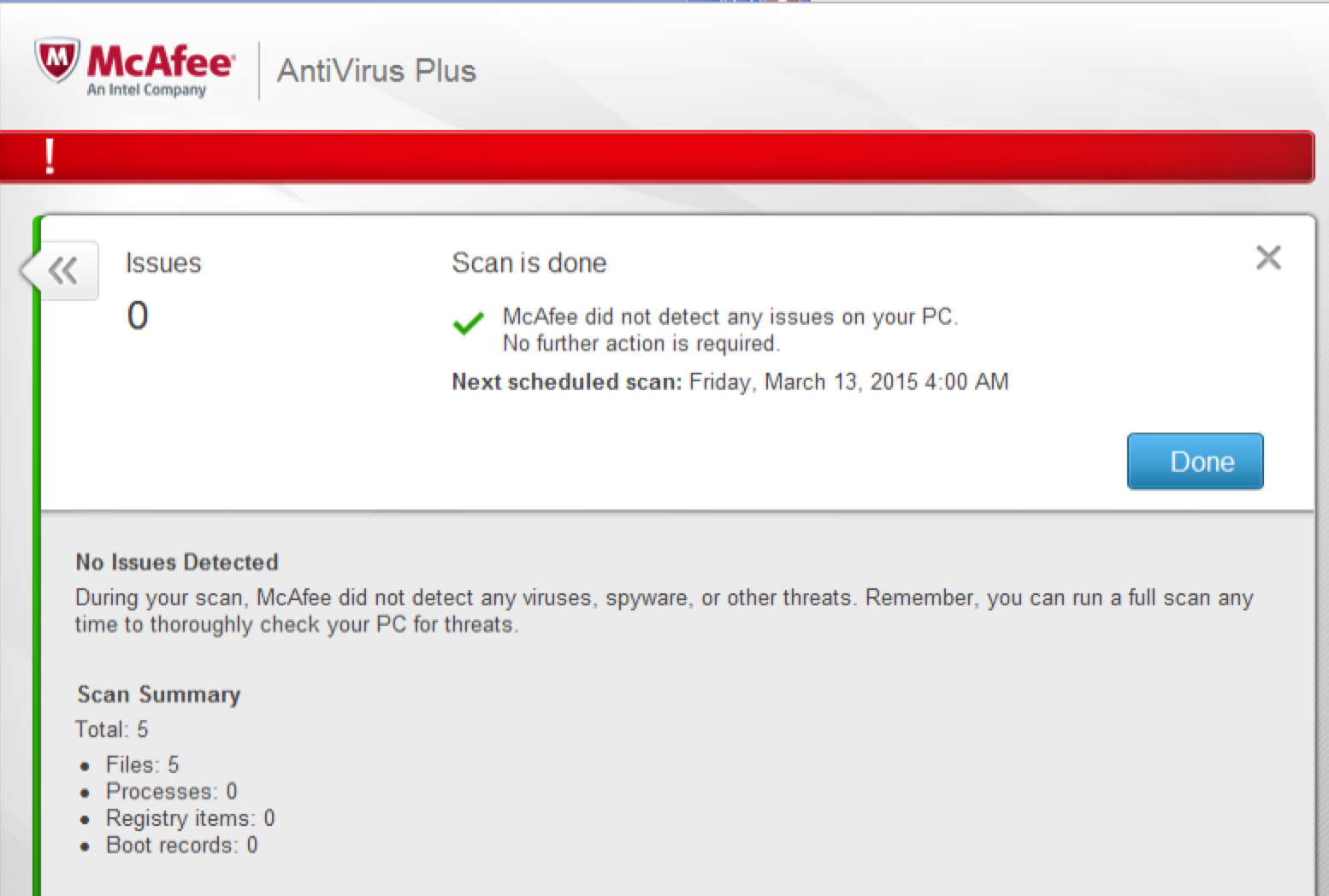1329x896 pixels.
Task: Close the scan results panel with X
Action: [x=1268, y=257]
